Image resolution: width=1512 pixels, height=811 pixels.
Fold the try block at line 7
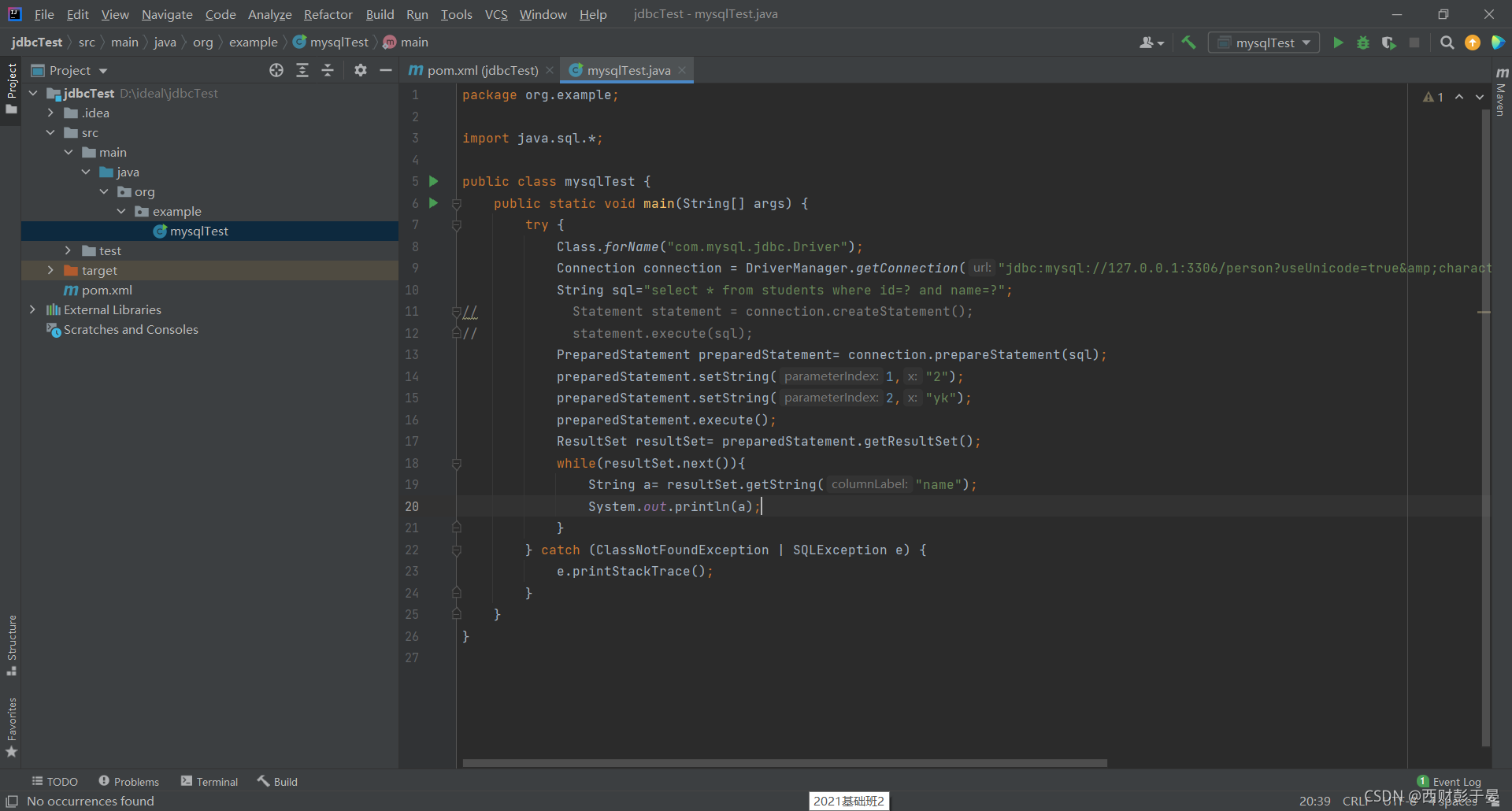457,225
